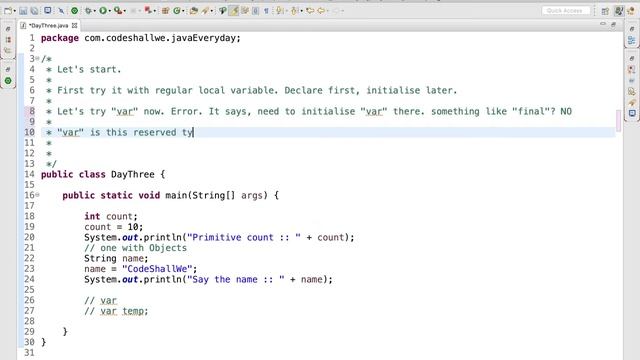The width and height of the screenshot is (640, 360).
Task: Expand Next Annotation dropdown arrow
Action: 286,11
